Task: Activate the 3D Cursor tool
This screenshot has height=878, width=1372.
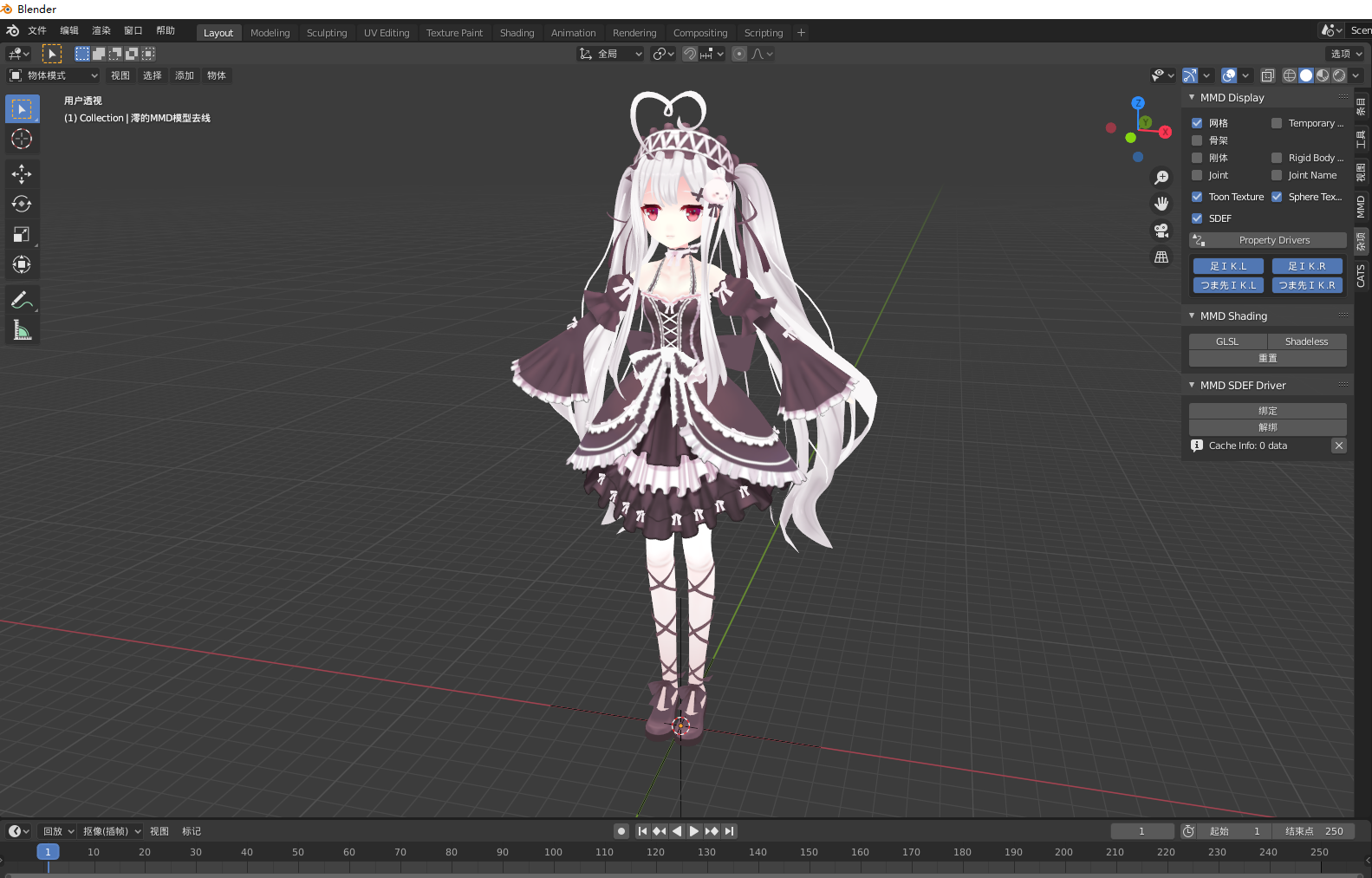Action: pos(22,139)
